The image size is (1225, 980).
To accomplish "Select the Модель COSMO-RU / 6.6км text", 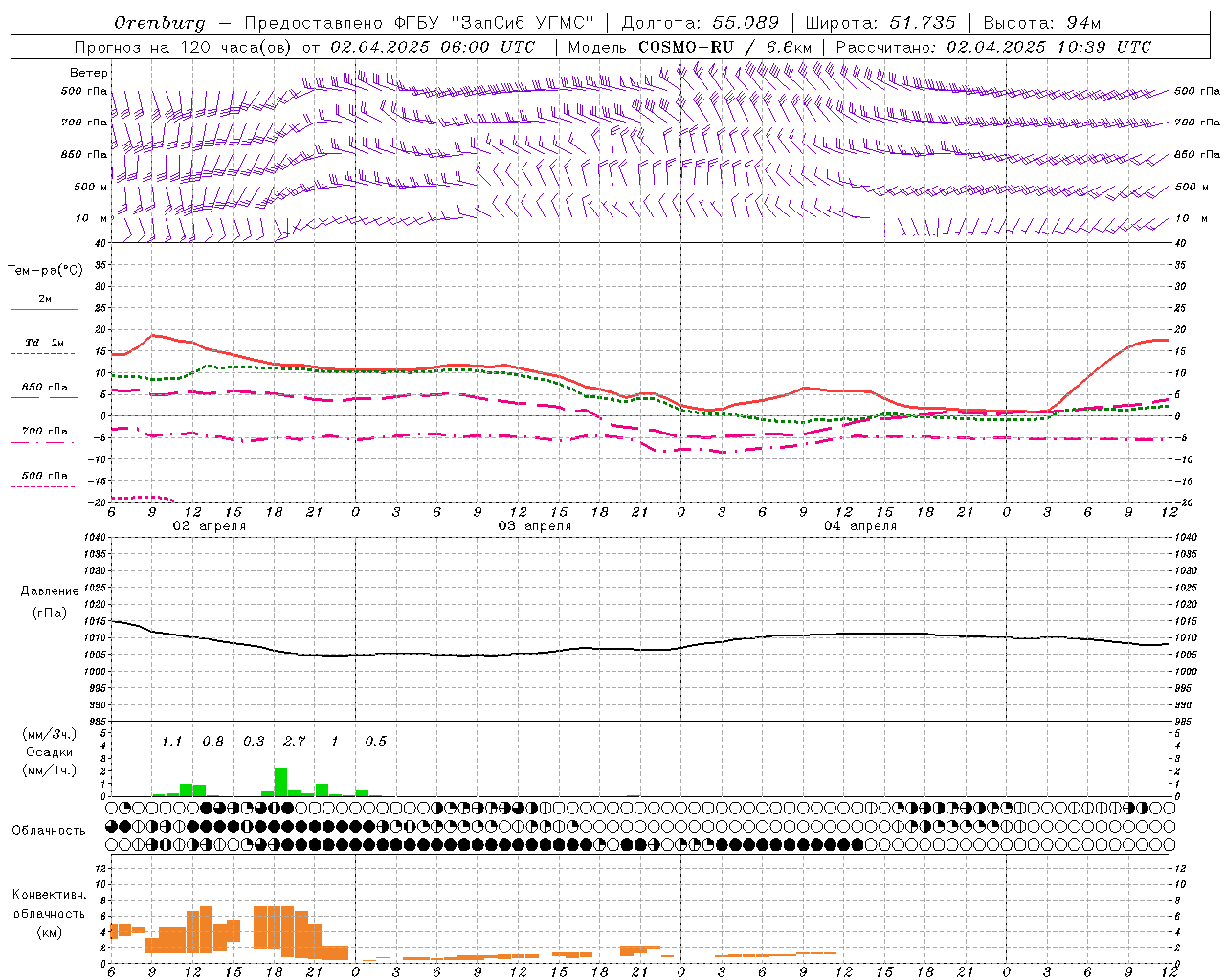I will point(690,47).
